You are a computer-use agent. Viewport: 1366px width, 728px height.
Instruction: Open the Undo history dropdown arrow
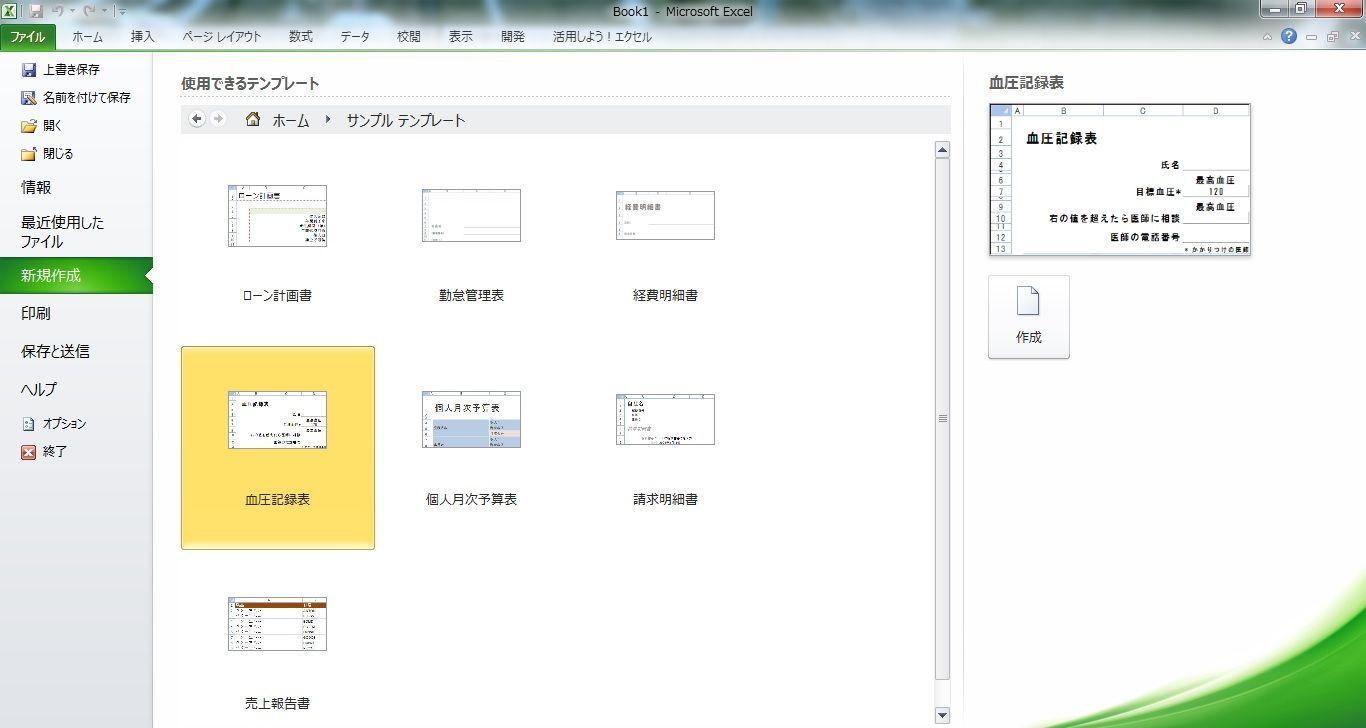tap(72, 12)
